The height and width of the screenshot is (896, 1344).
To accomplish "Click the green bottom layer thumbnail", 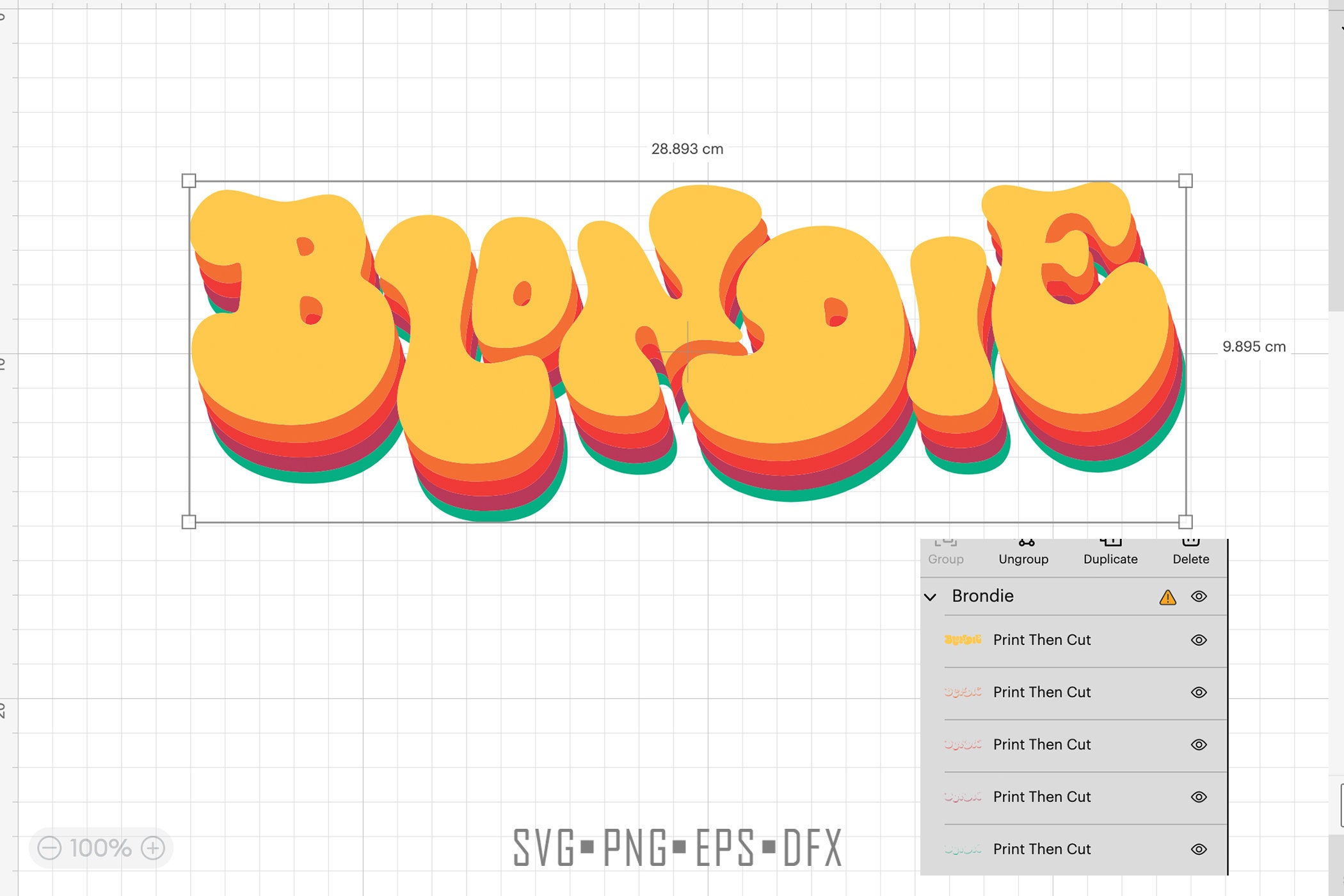I will tap(961, 849).
